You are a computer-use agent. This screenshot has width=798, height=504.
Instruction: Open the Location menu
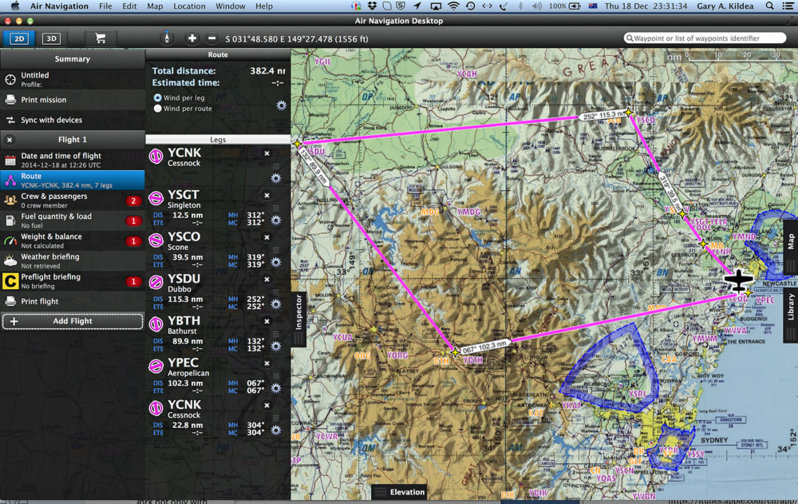(189, 6)
